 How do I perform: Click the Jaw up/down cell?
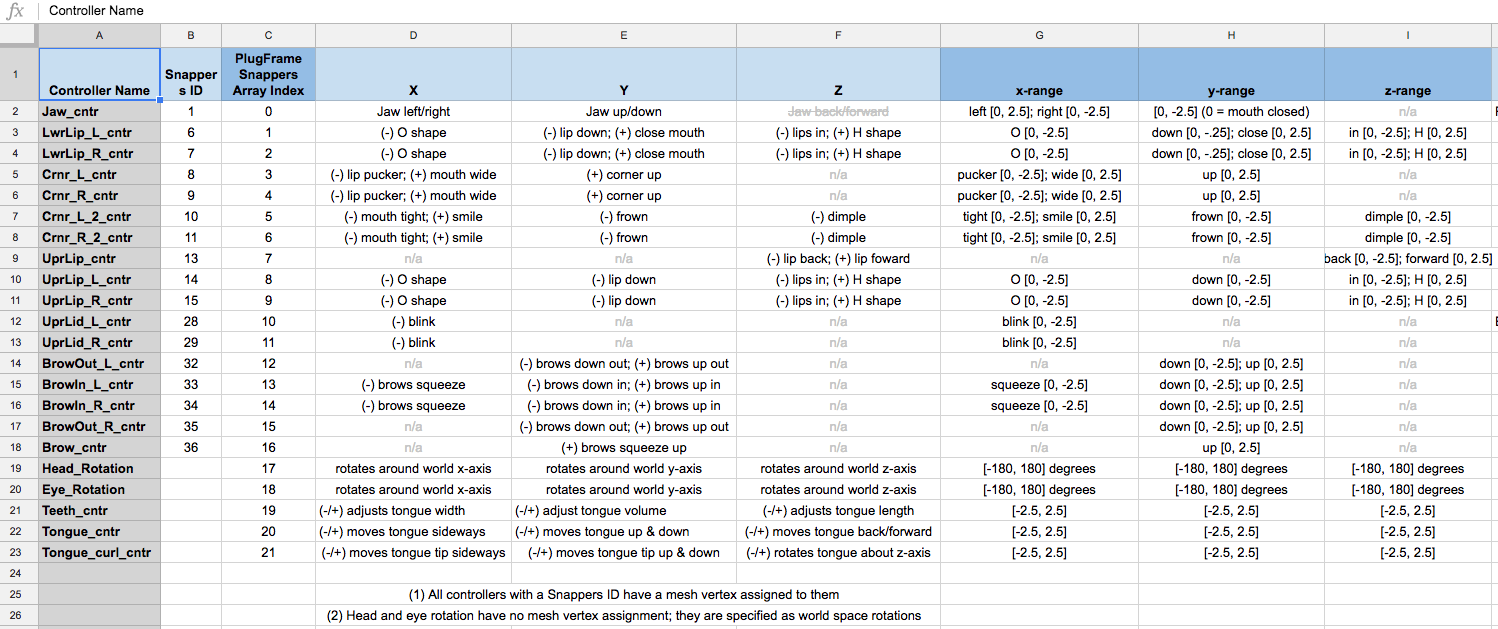coord(624,112)
